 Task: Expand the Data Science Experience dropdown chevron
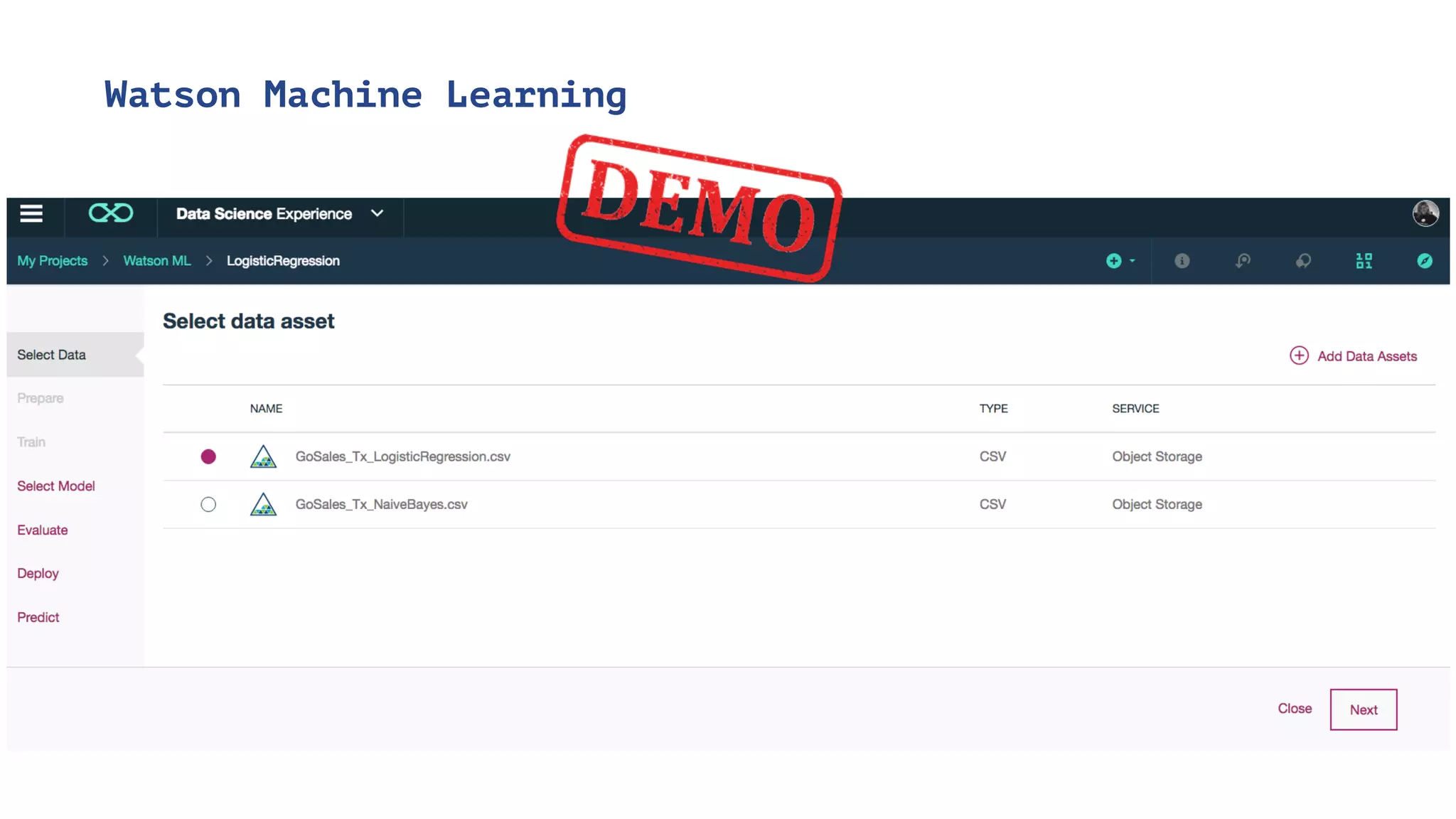point(378,213)
